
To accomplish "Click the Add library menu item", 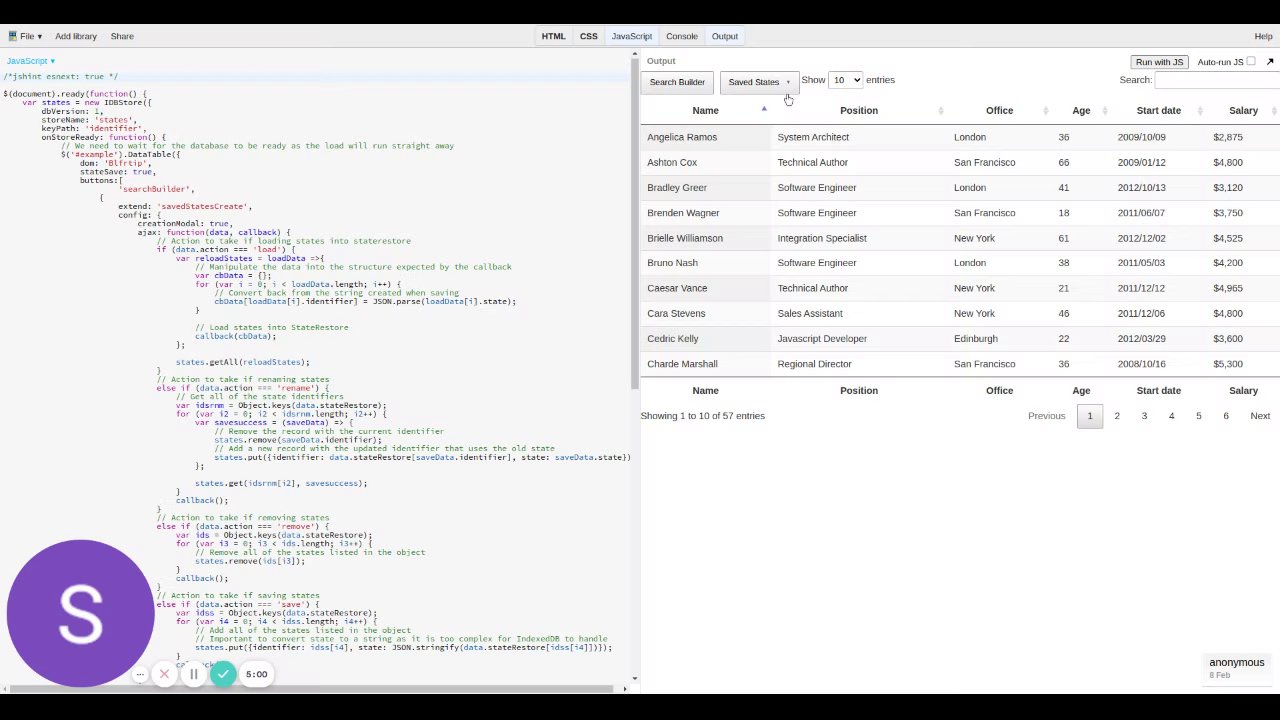I will click(x=76, y=36).
